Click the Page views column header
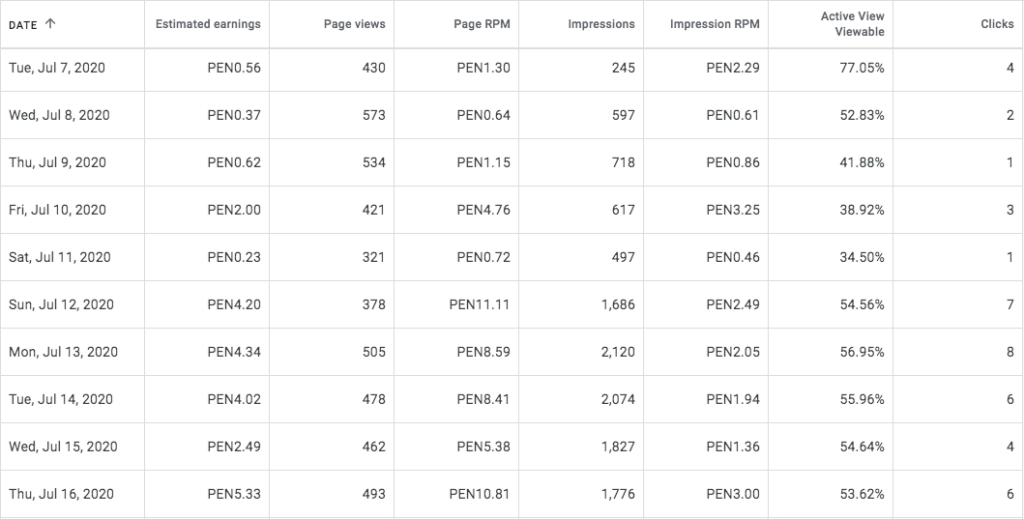Screen dimensions: 1024x519 pyautogui.click(x=355, y=25)
